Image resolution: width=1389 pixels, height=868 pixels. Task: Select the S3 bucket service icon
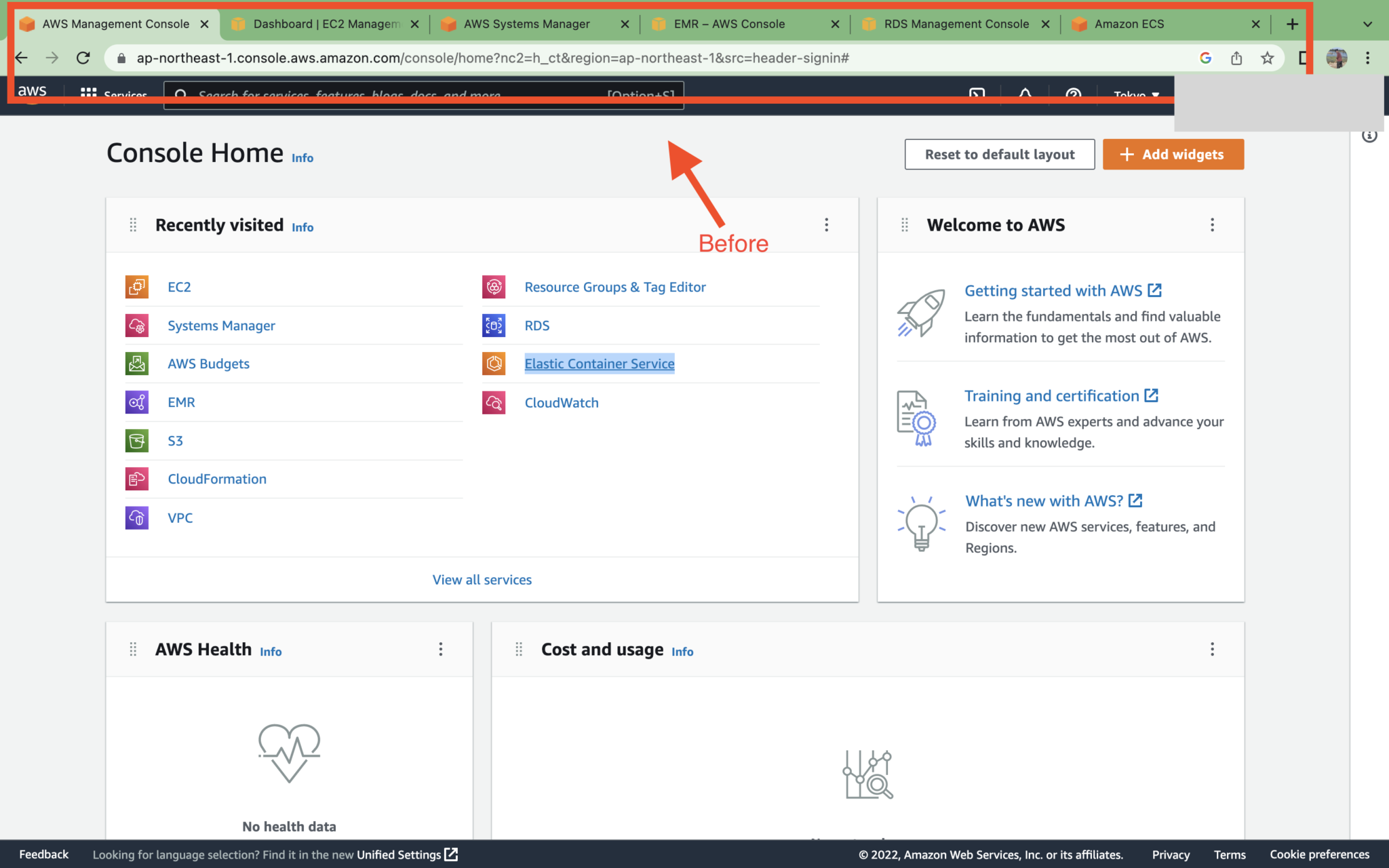pos(136,441)
